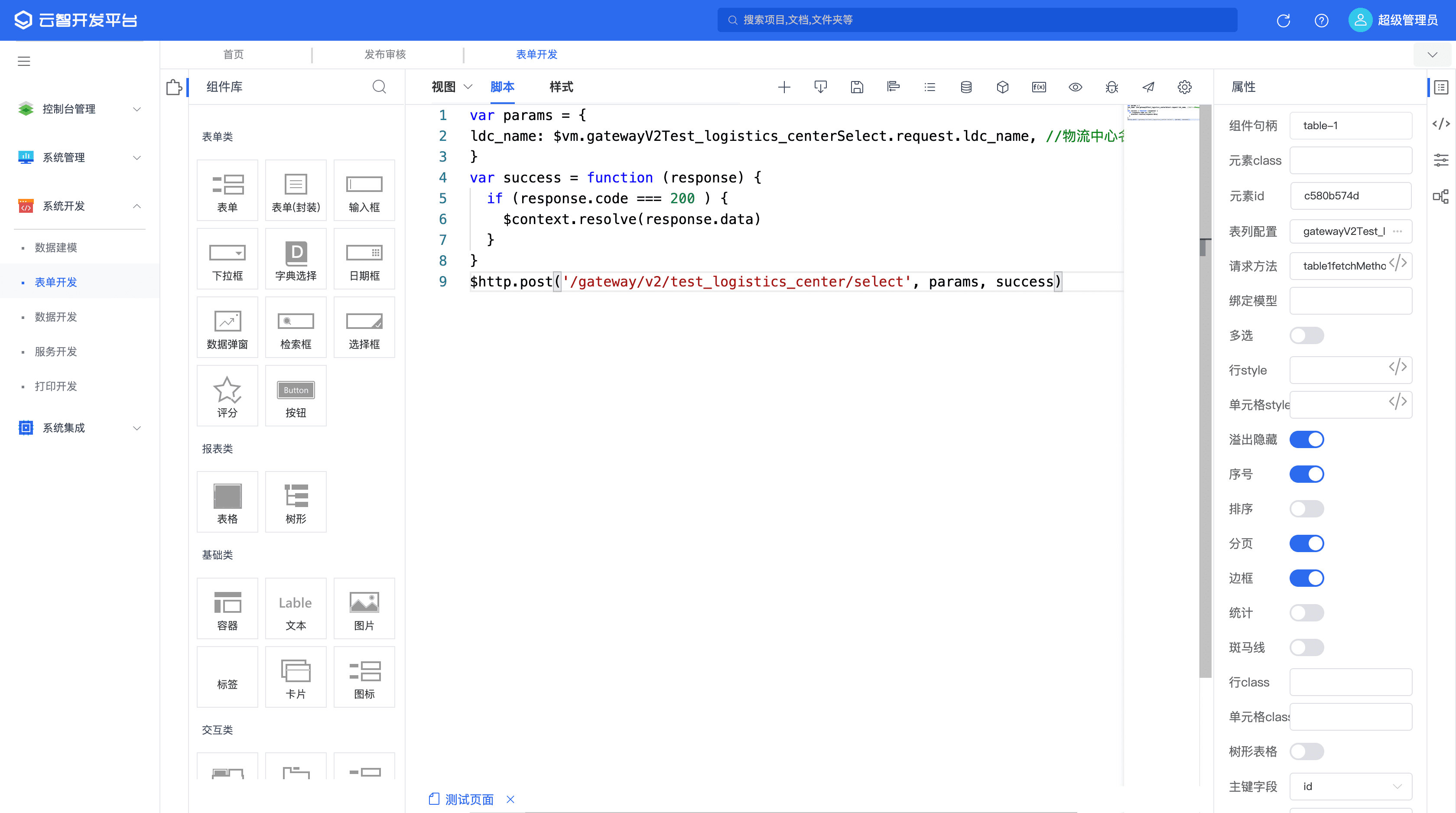Open the sliders settings icon on right rail
The width and height of the screenshot is (1456, 813).
[1441, 160]
